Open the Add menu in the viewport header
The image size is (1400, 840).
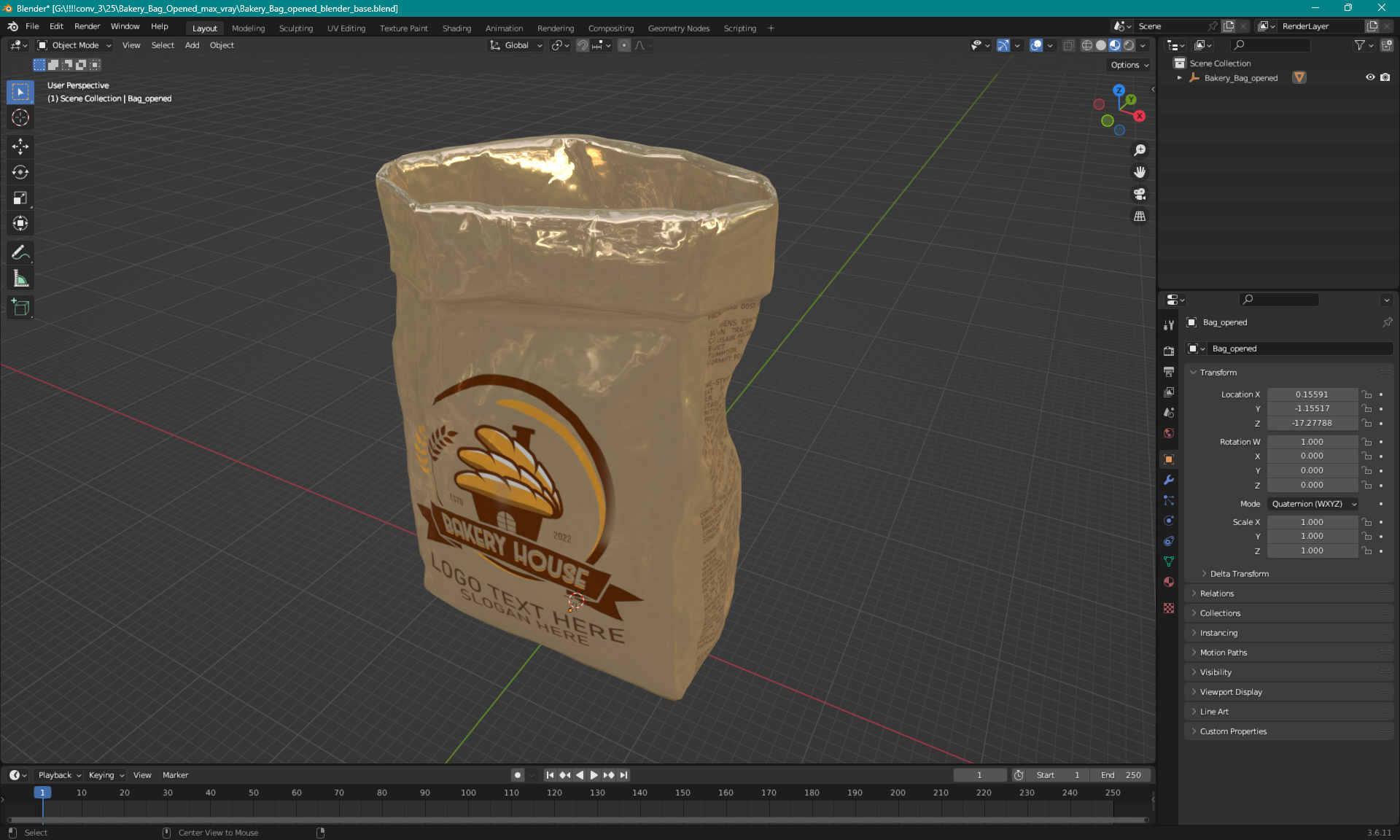(192, 45)
